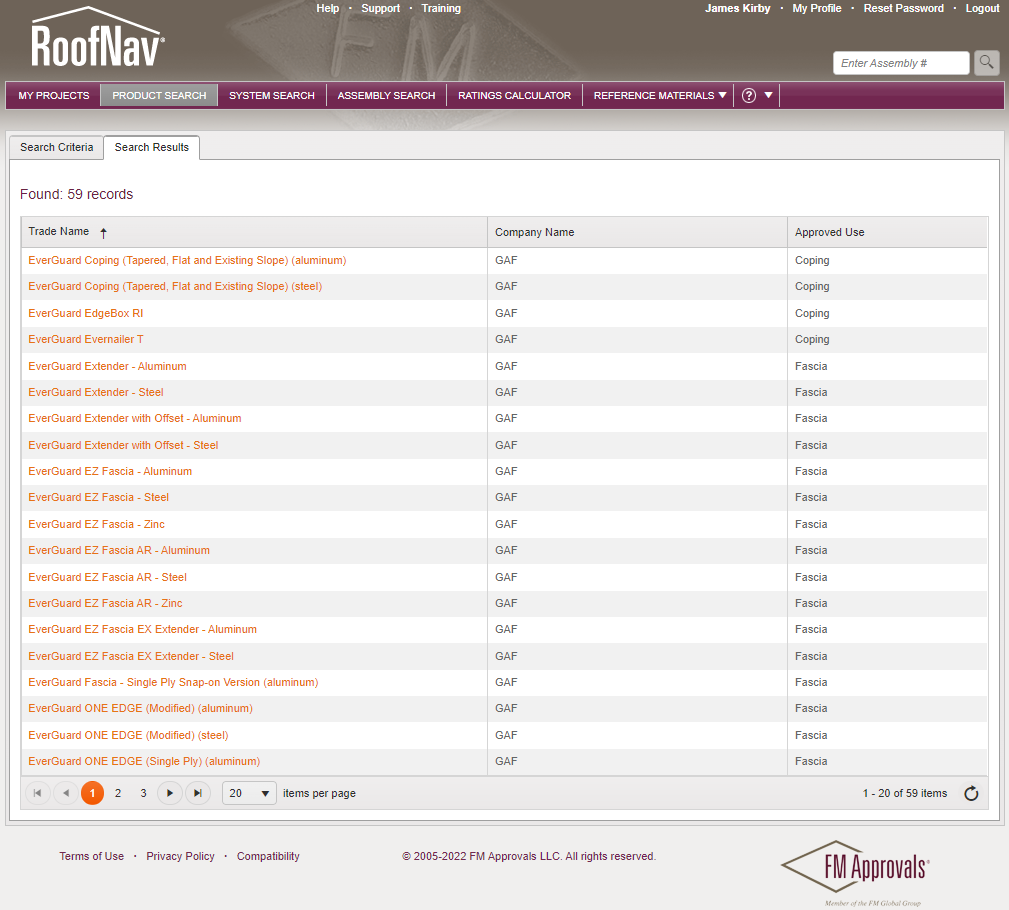Open EverGuard ONE EDGE (Single Ply) (aluminum)
Viewport: 1009px width, 910px height.
[144, 761]
